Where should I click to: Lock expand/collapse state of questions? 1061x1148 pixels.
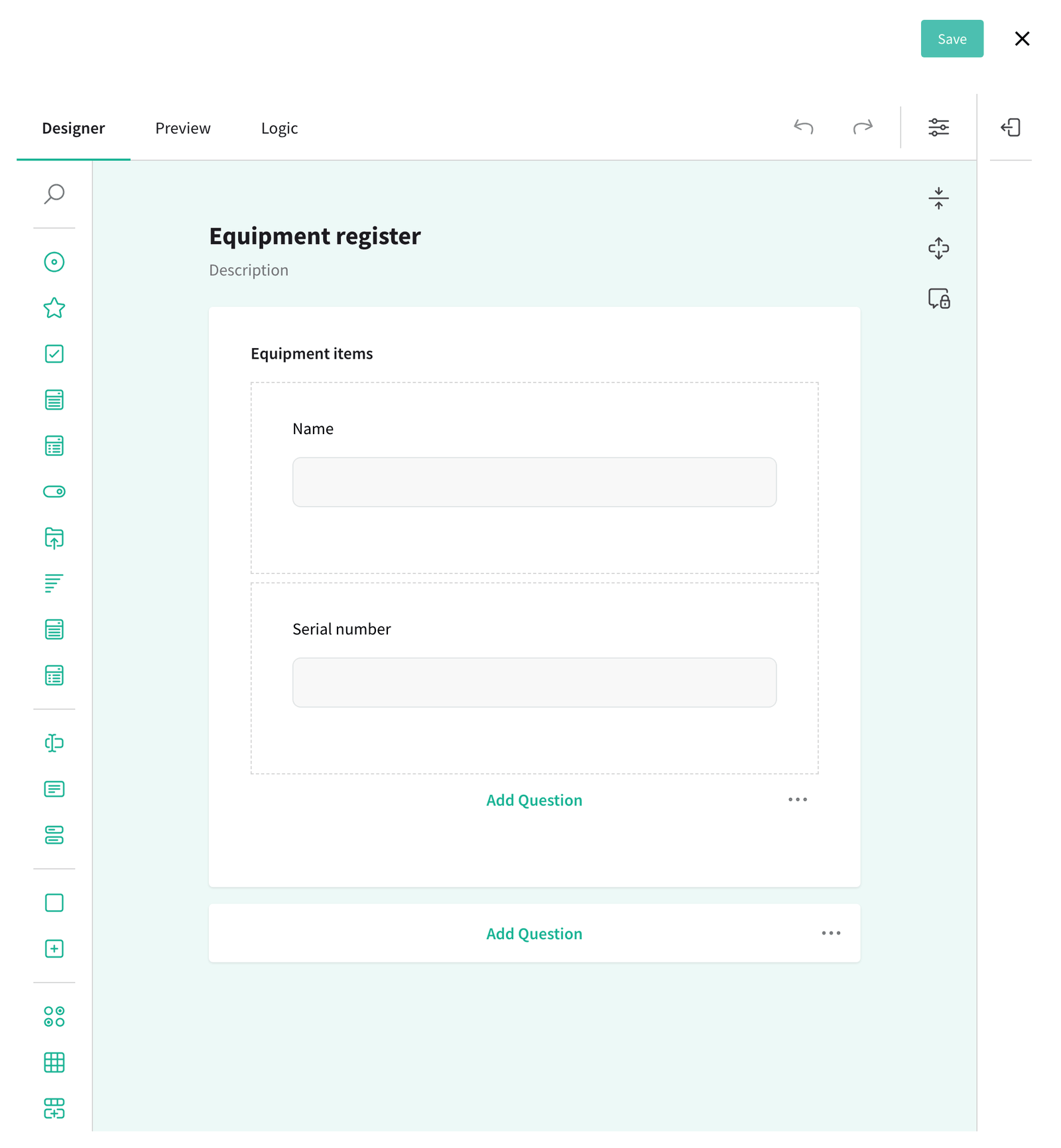click(938, 299)
